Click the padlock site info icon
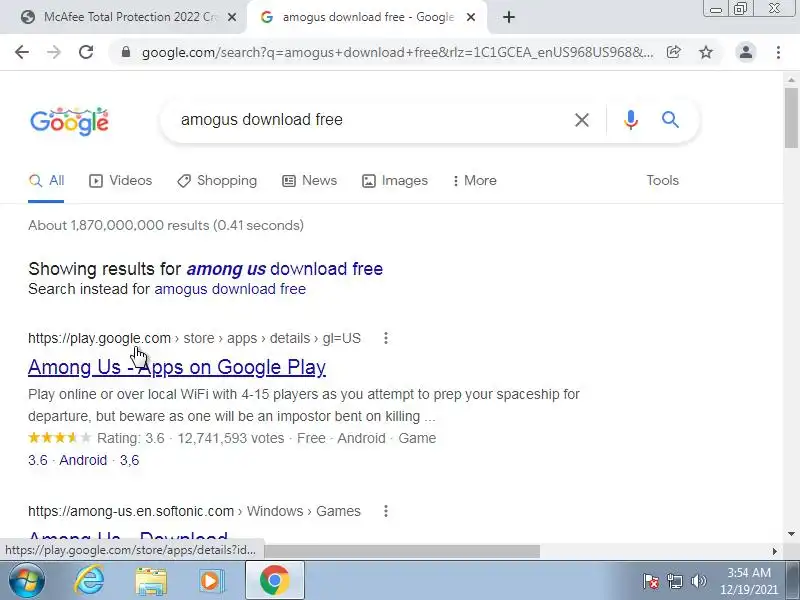This screenshot has height=600, width=800. pos(126,52)
